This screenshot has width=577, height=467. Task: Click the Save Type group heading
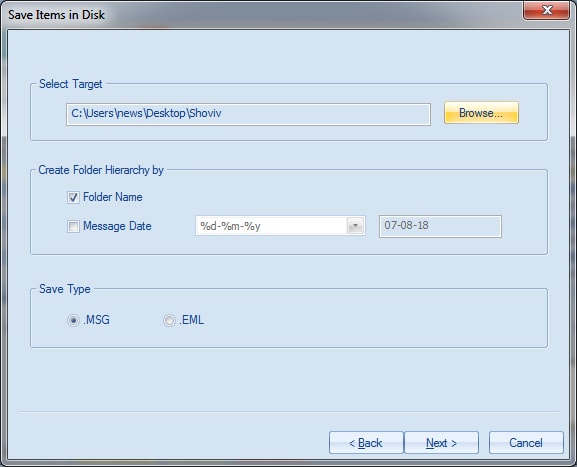tap(65, 289)
